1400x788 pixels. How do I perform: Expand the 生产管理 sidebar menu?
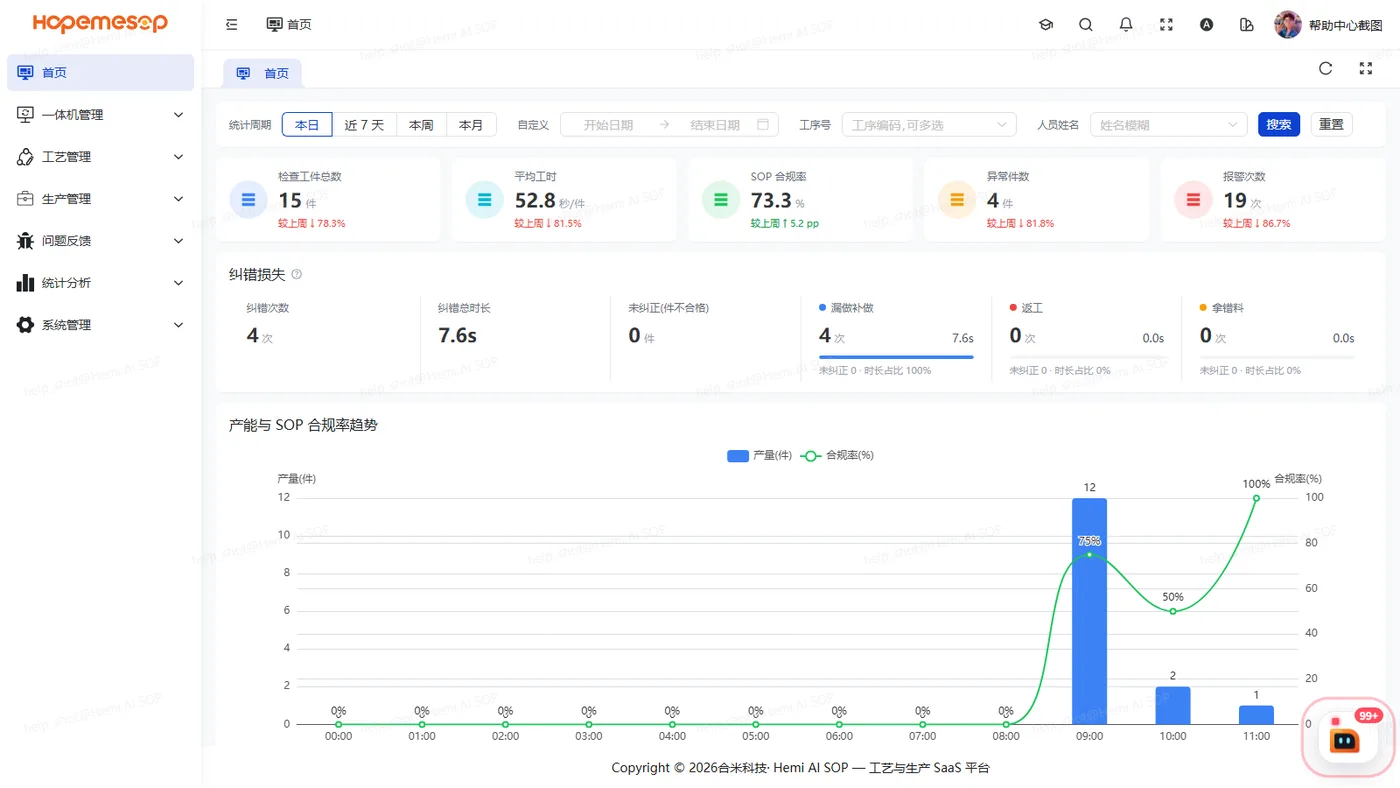tap(100, 199)
